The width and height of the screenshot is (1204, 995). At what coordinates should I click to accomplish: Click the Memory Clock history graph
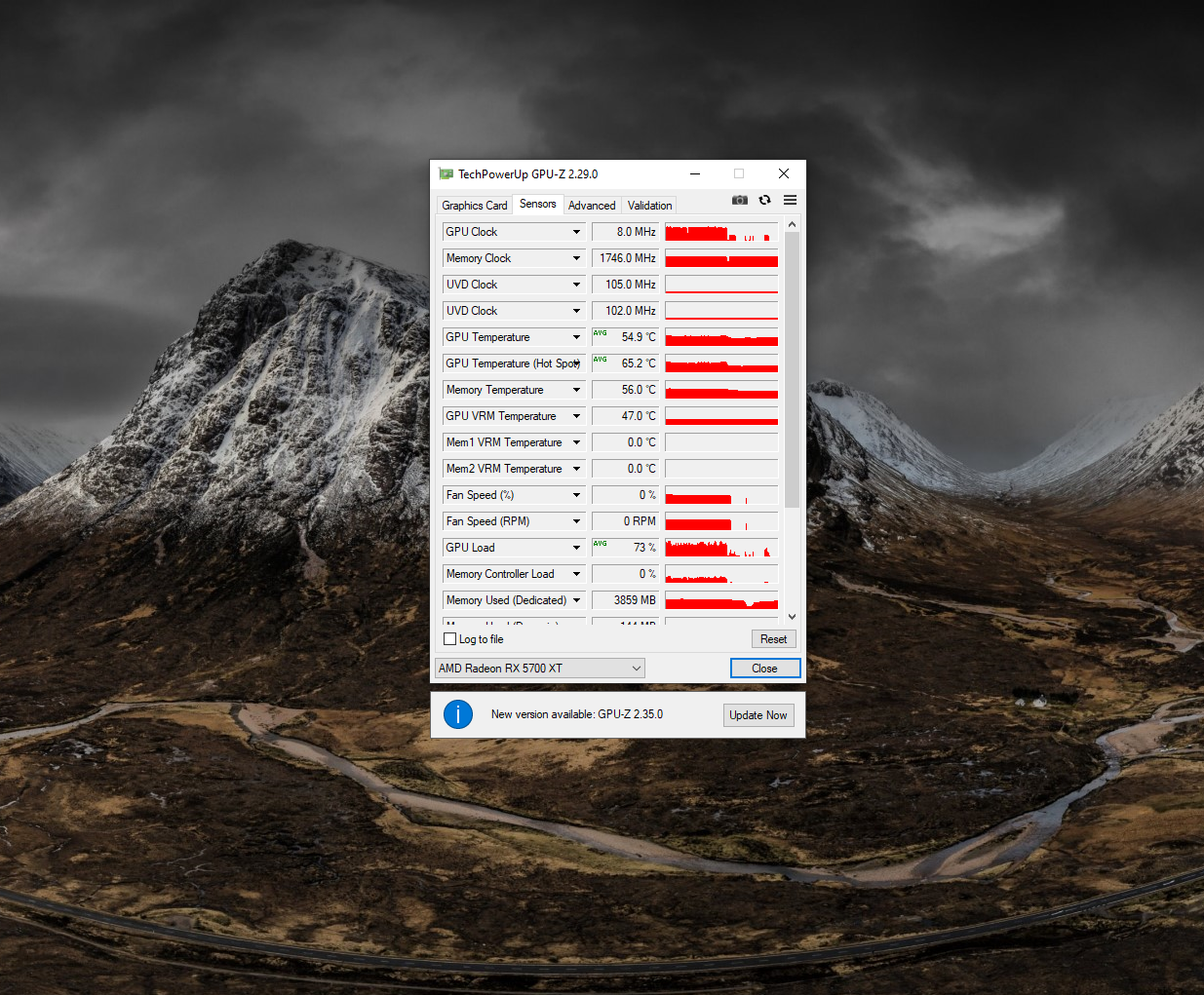(x=721, y=258)
